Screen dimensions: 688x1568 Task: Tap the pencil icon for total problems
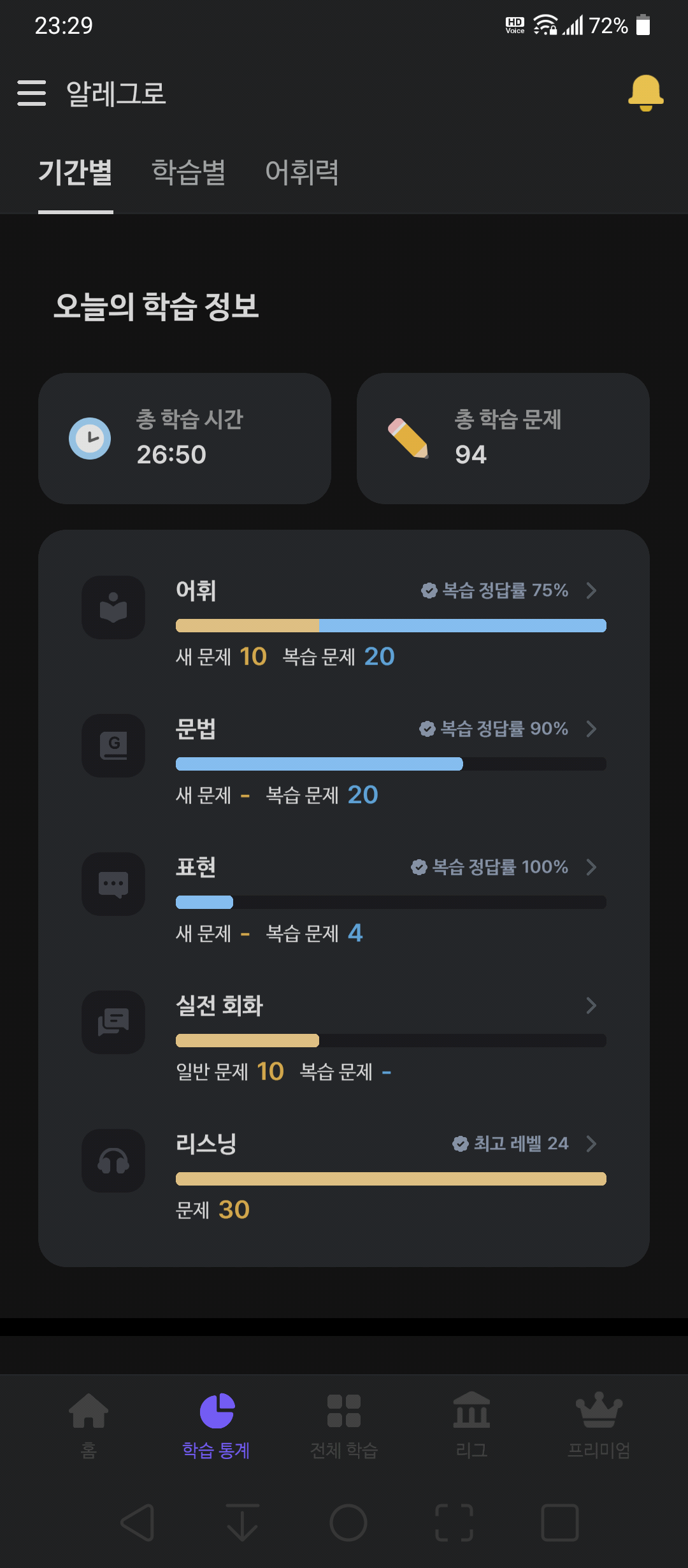click(x=408, y=439)
